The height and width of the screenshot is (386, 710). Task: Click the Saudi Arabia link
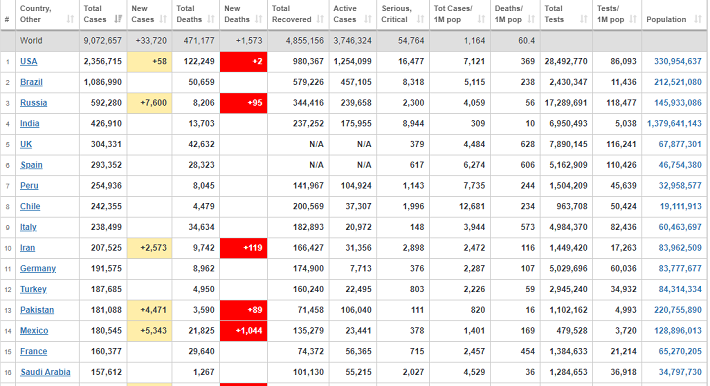[x=45, y=372]
